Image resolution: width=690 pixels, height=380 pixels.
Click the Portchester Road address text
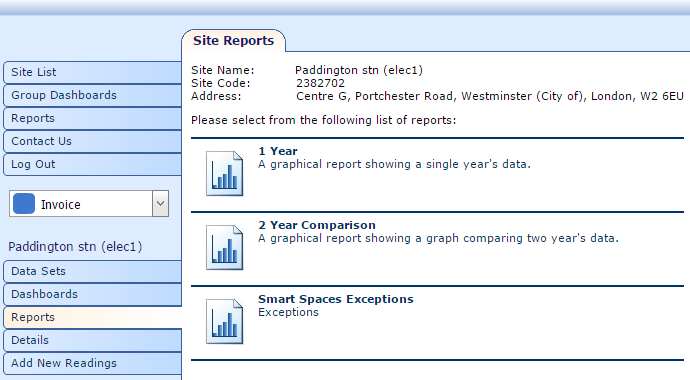point(490,96)
